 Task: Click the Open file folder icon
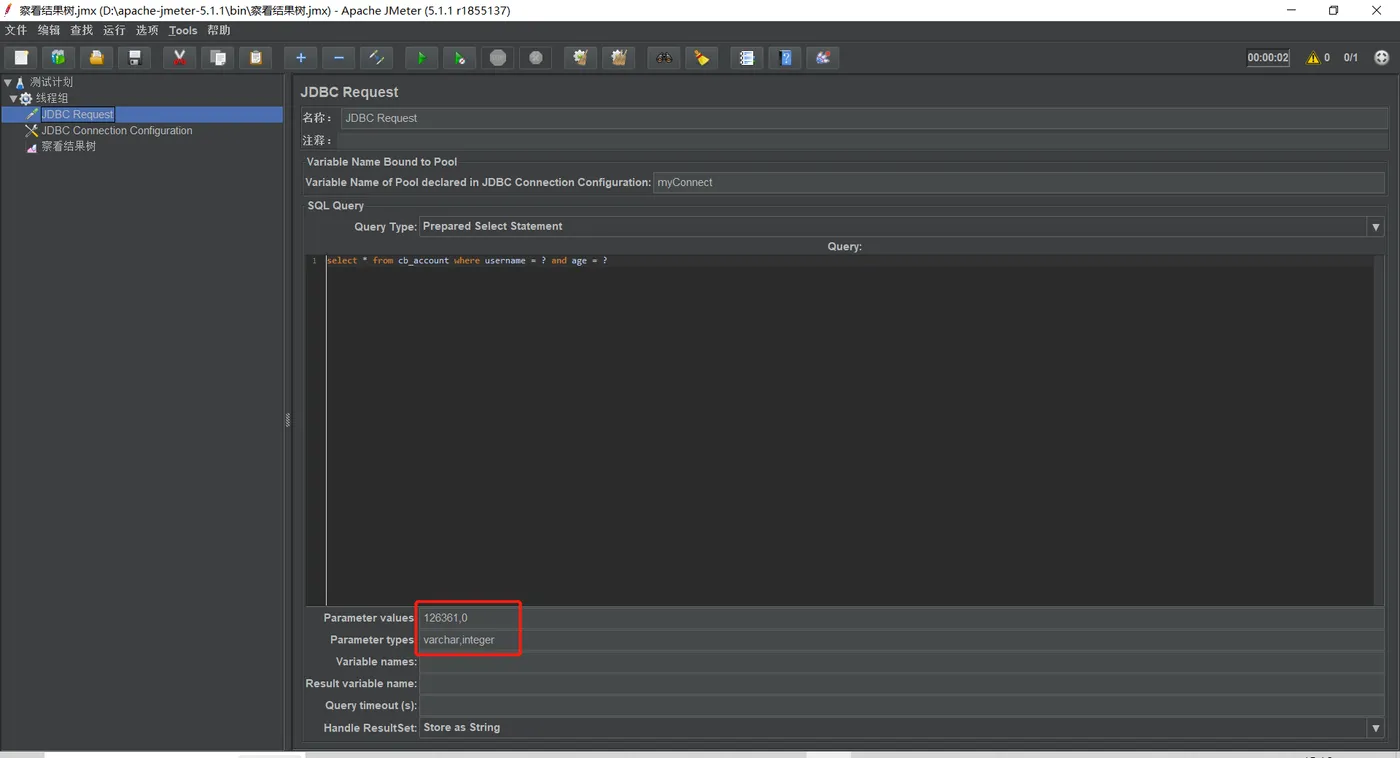point(96,58)
